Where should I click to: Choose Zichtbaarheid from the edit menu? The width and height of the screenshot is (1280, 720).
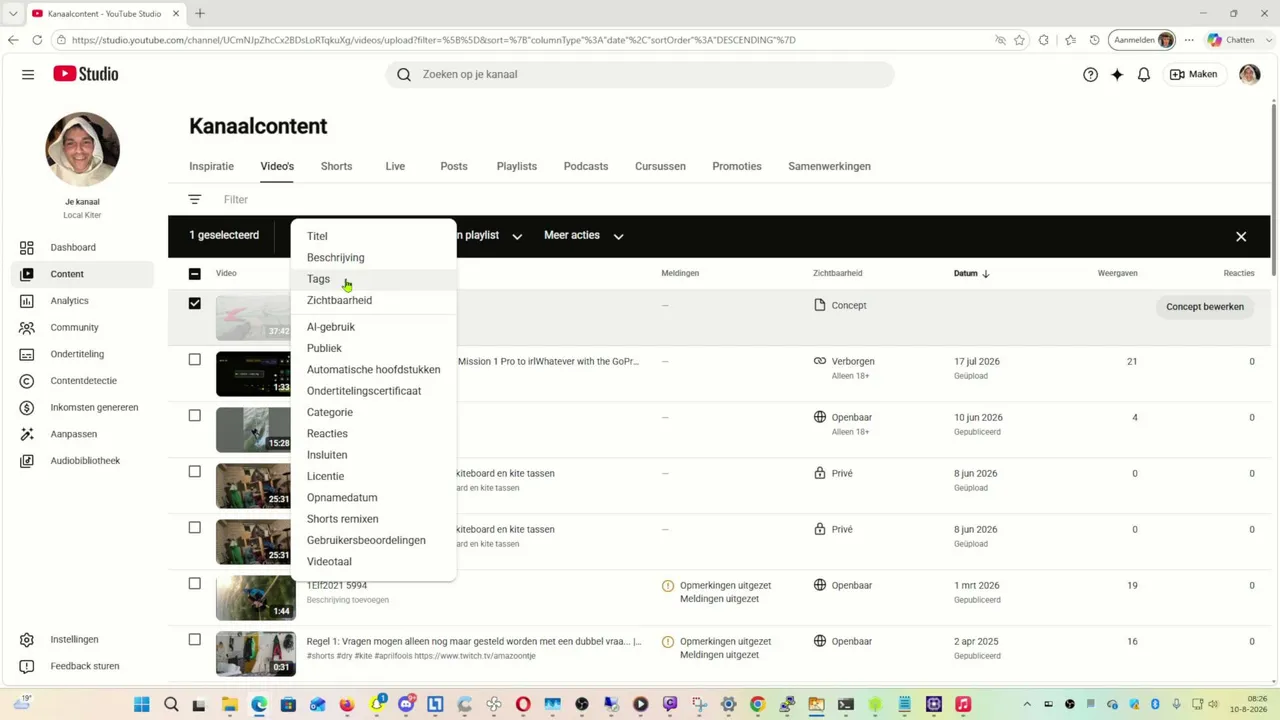tap(373, 300)
